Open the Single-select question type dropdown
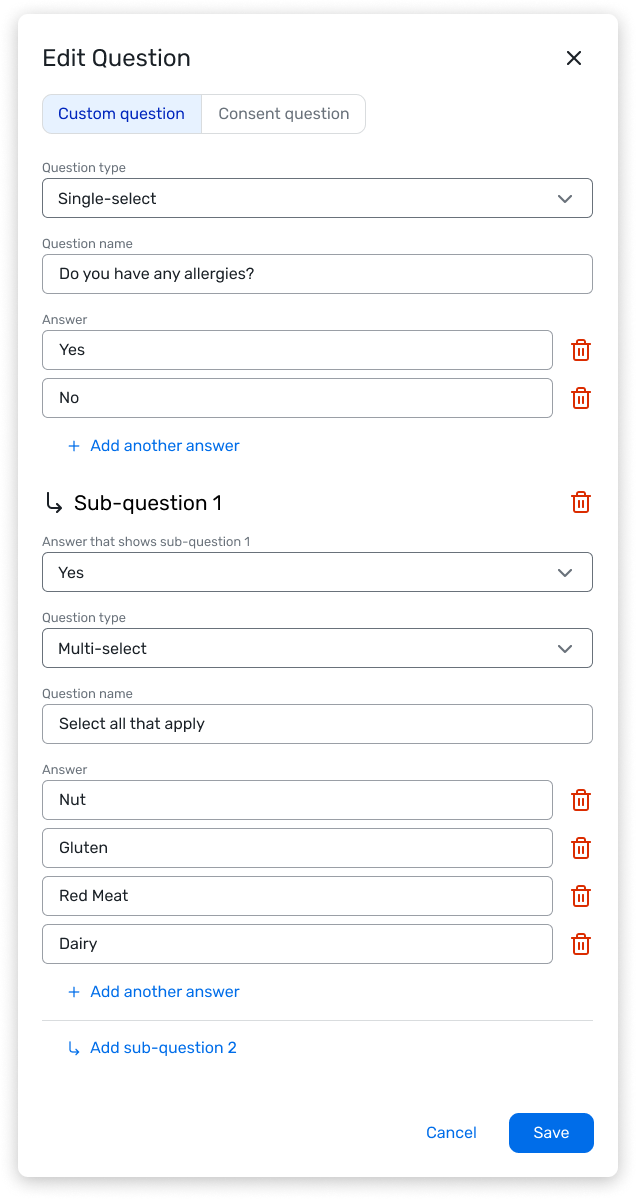This screenshot has width=636, height=1199. pyautogui.click(x=317, y=198)
